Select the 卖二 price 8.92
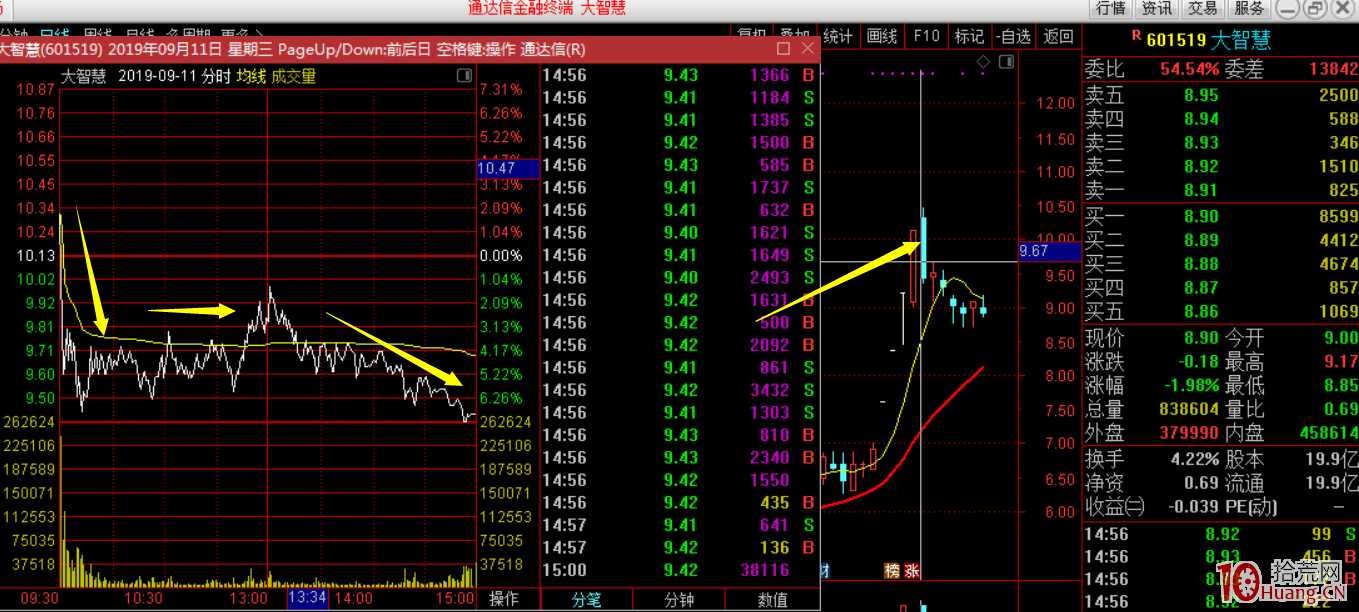The width and height of the screenshot is (1359, 612). pyautogui.click(x=1200, y=166)
